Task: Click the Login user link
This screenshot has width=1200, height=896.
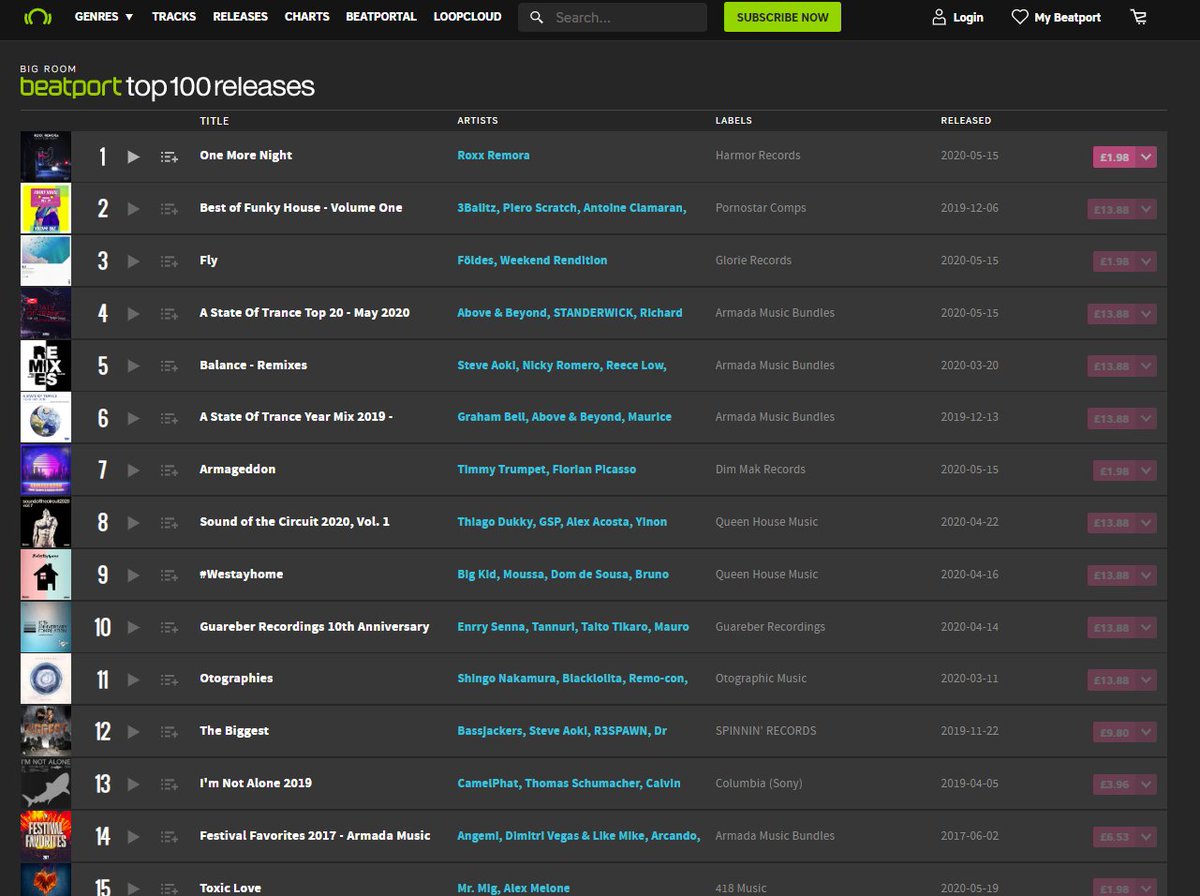Action: [957, 17]
